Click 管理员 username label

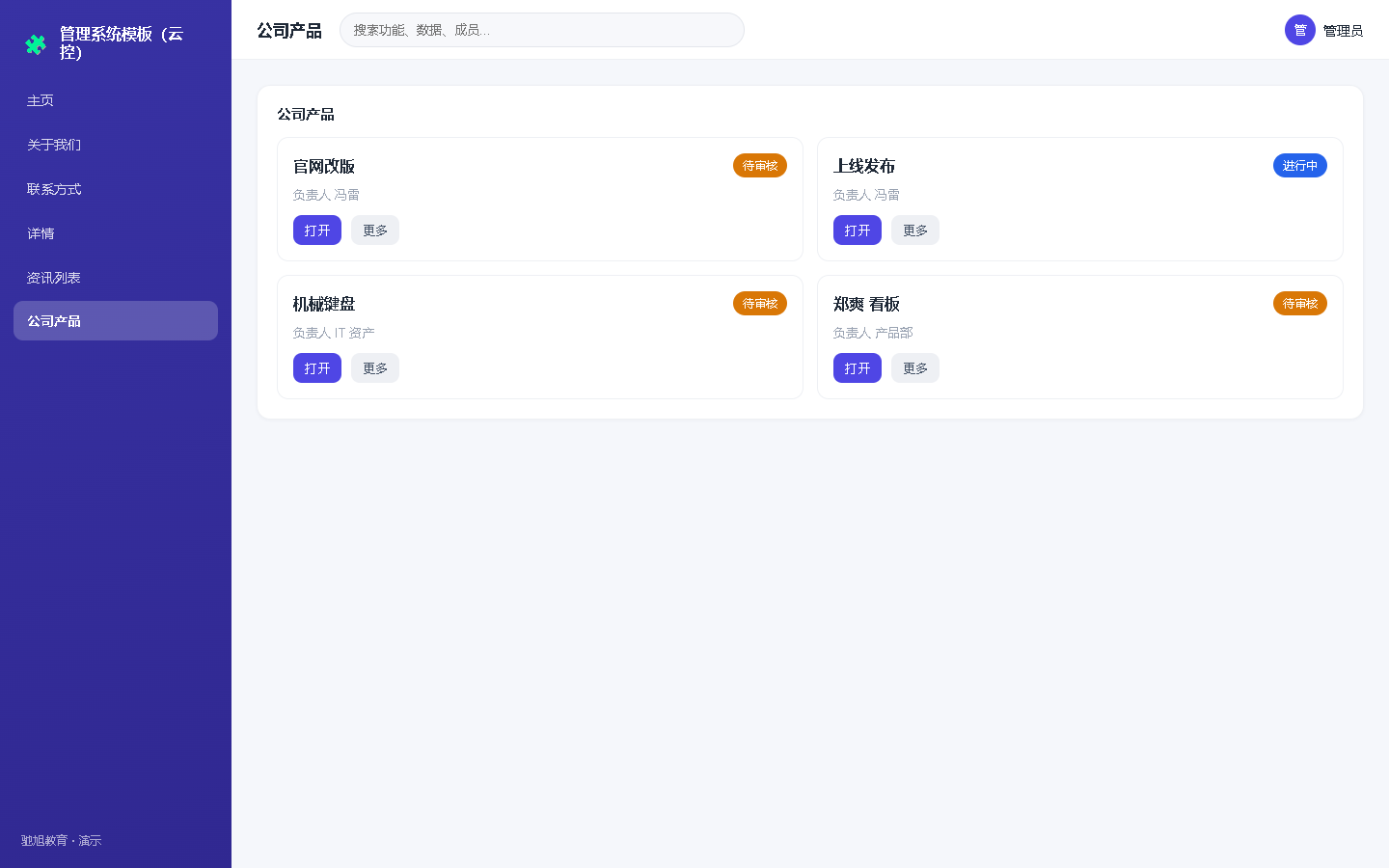(x=1343, y=31)
